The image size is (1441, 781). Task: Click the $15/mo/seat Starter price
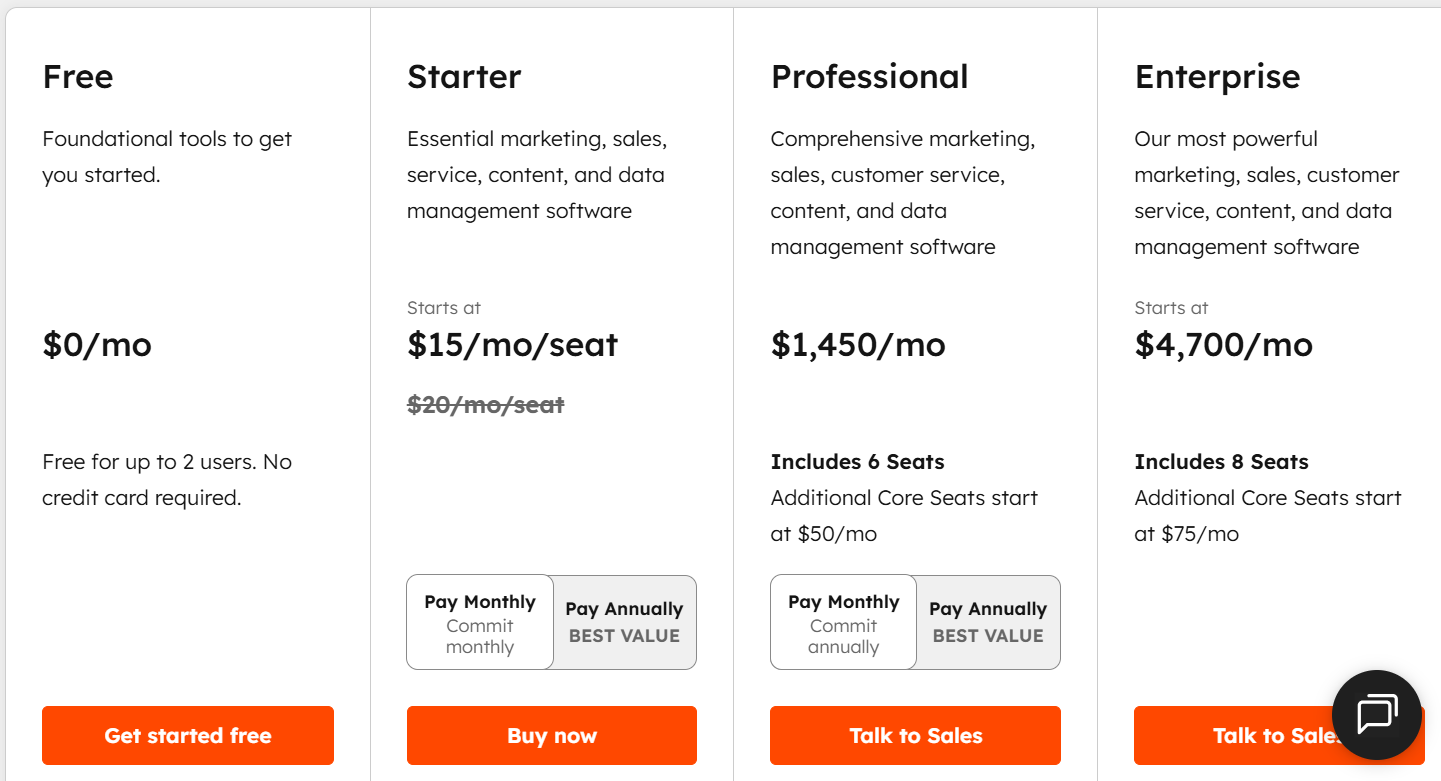point(512,345)
